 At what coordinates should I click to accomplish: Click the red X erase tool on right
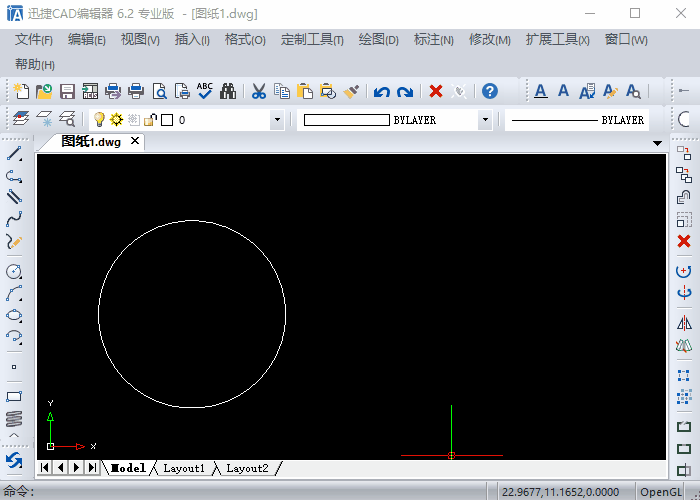coord(684,241)
